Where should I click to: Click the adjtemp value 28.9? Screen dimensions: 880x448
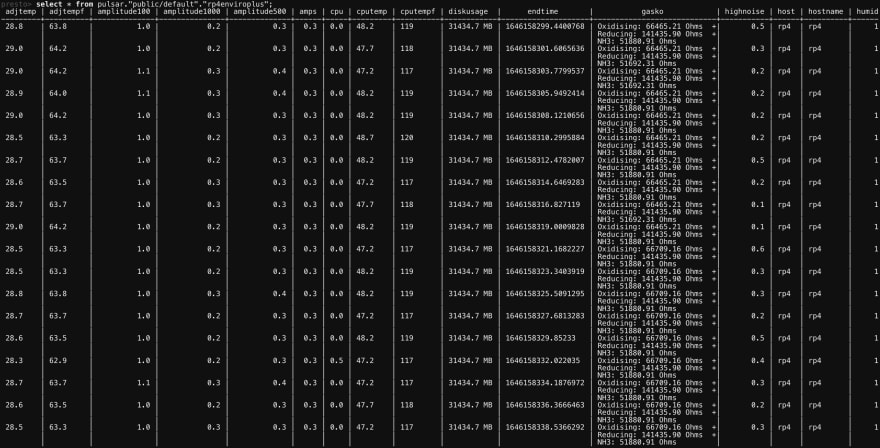click(14, 93)
